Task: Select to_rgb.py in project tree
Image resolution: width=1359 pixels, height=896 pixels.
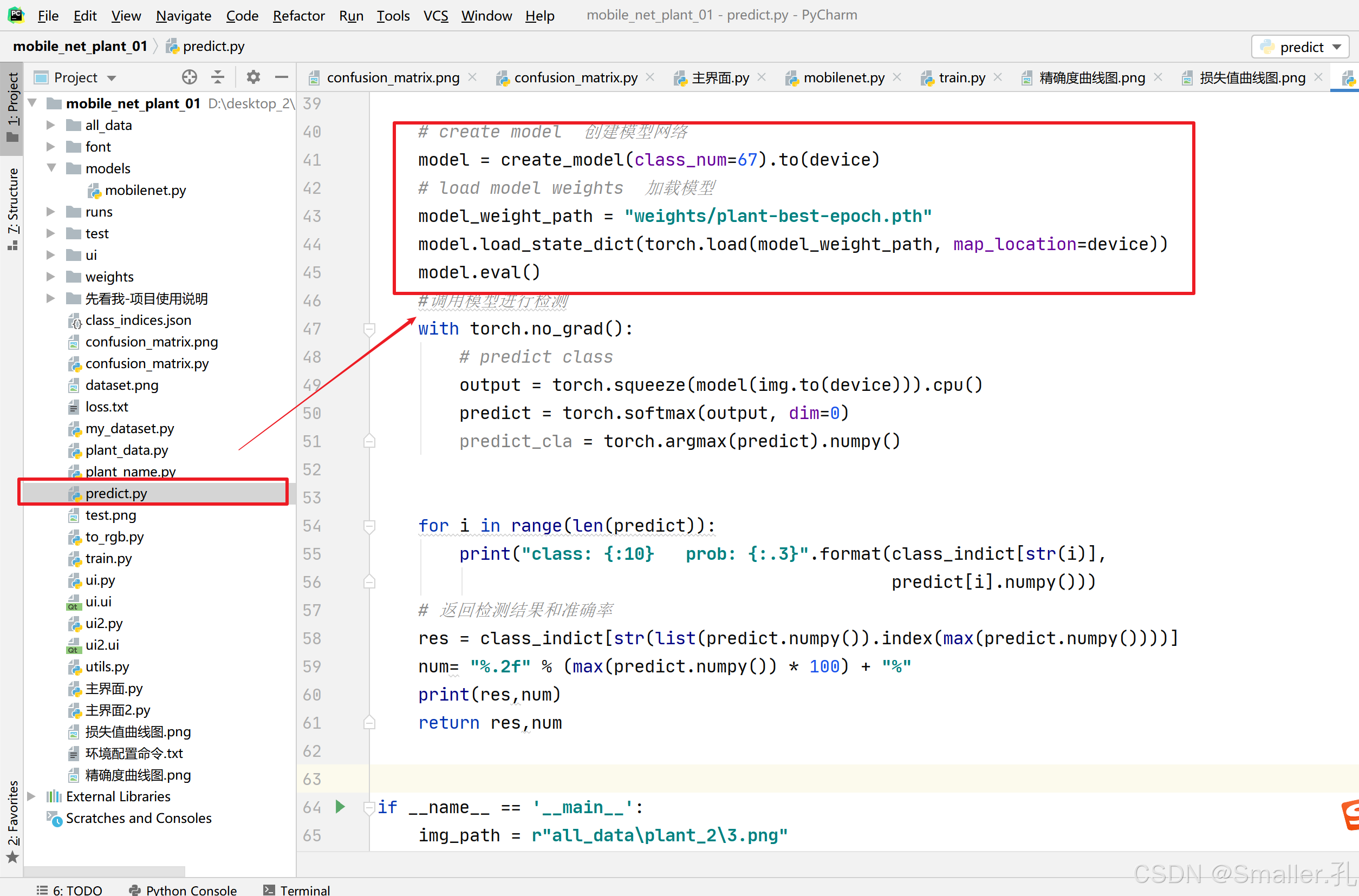Action: coord(114,537)
